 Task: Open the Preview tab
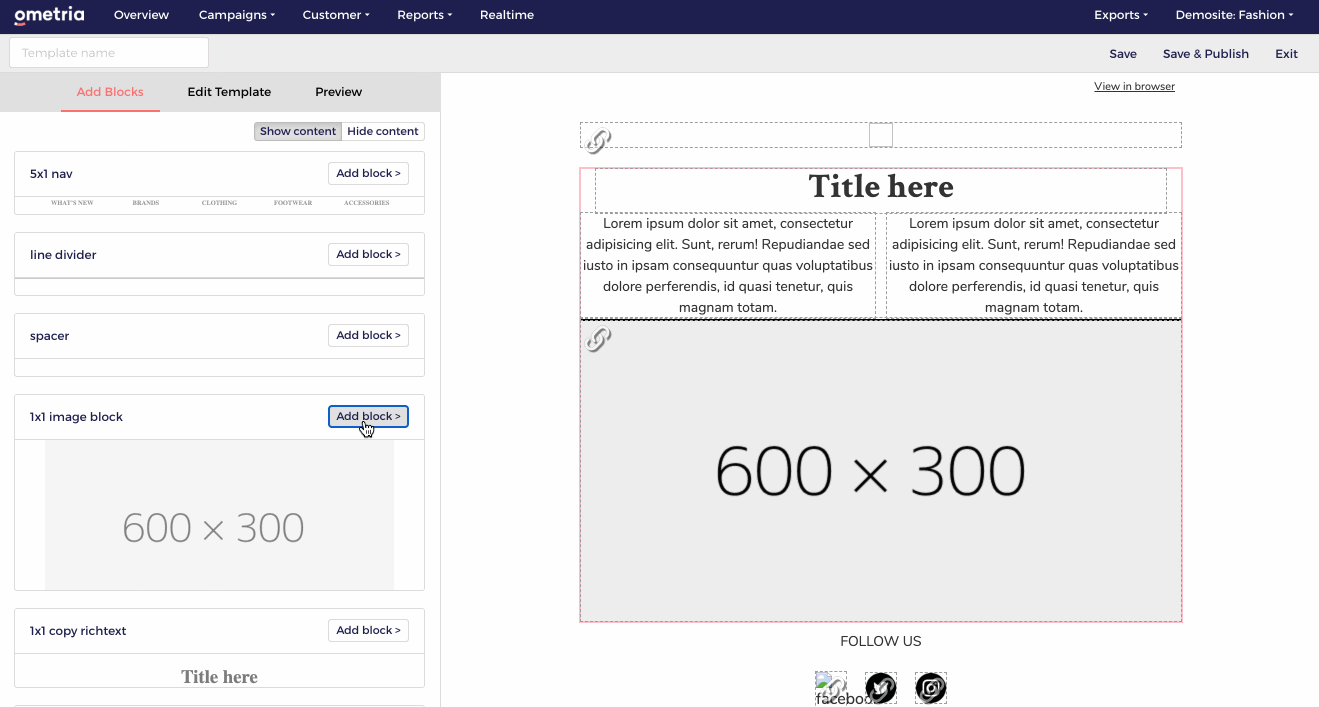(x=338, y=92)
